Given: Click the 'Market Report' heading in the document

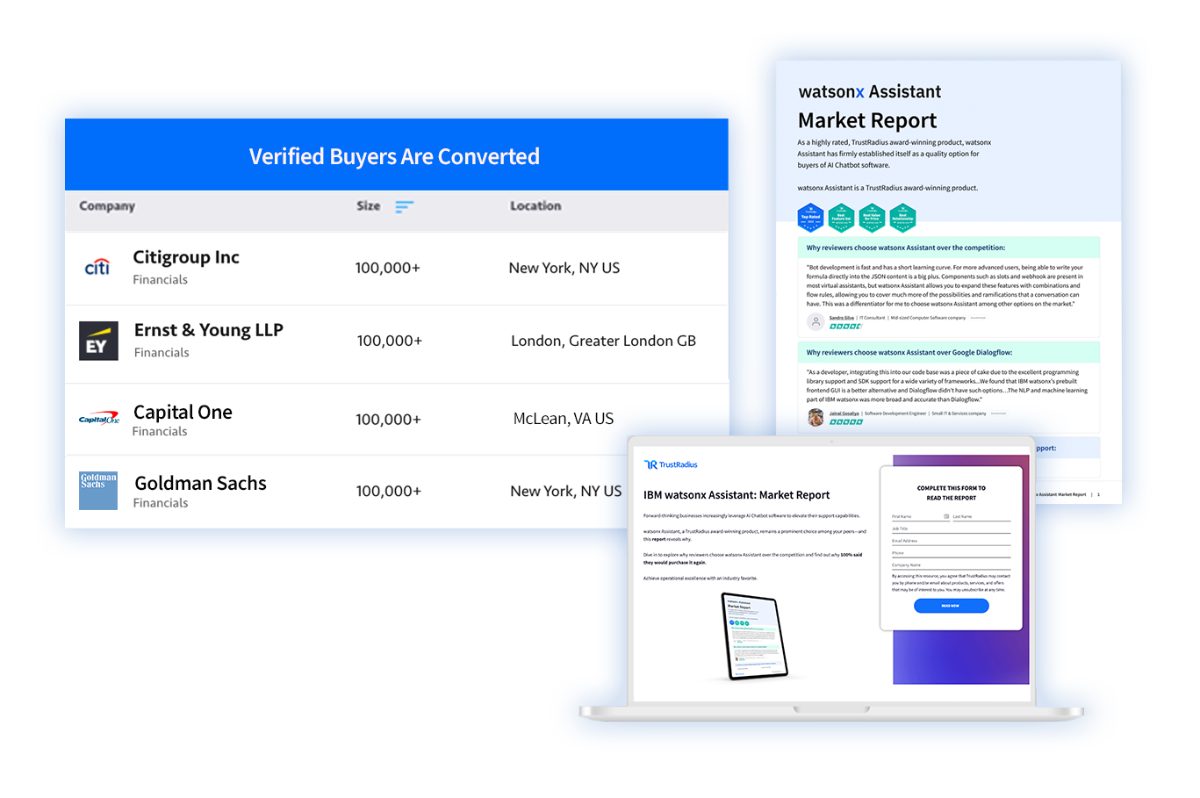Looking at the screenshot, I should [x=867, y=121].
